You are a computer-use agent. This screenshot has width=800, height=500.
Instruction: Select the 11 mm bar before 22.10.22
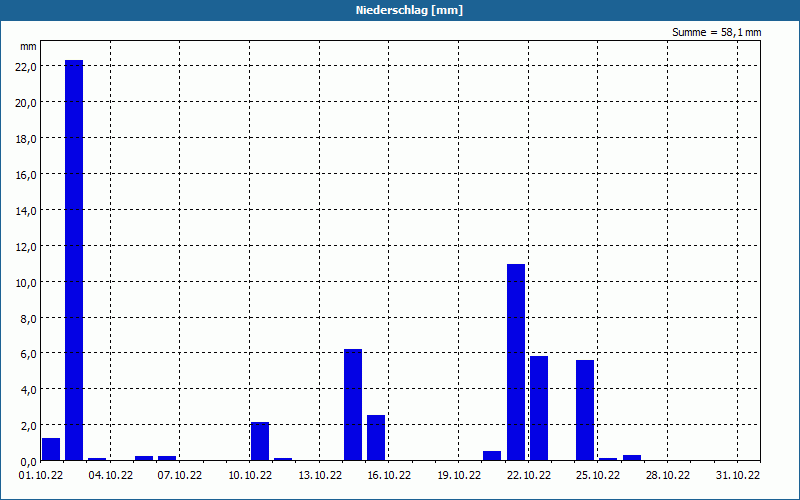pyautogui.click(x=516, y=362)
